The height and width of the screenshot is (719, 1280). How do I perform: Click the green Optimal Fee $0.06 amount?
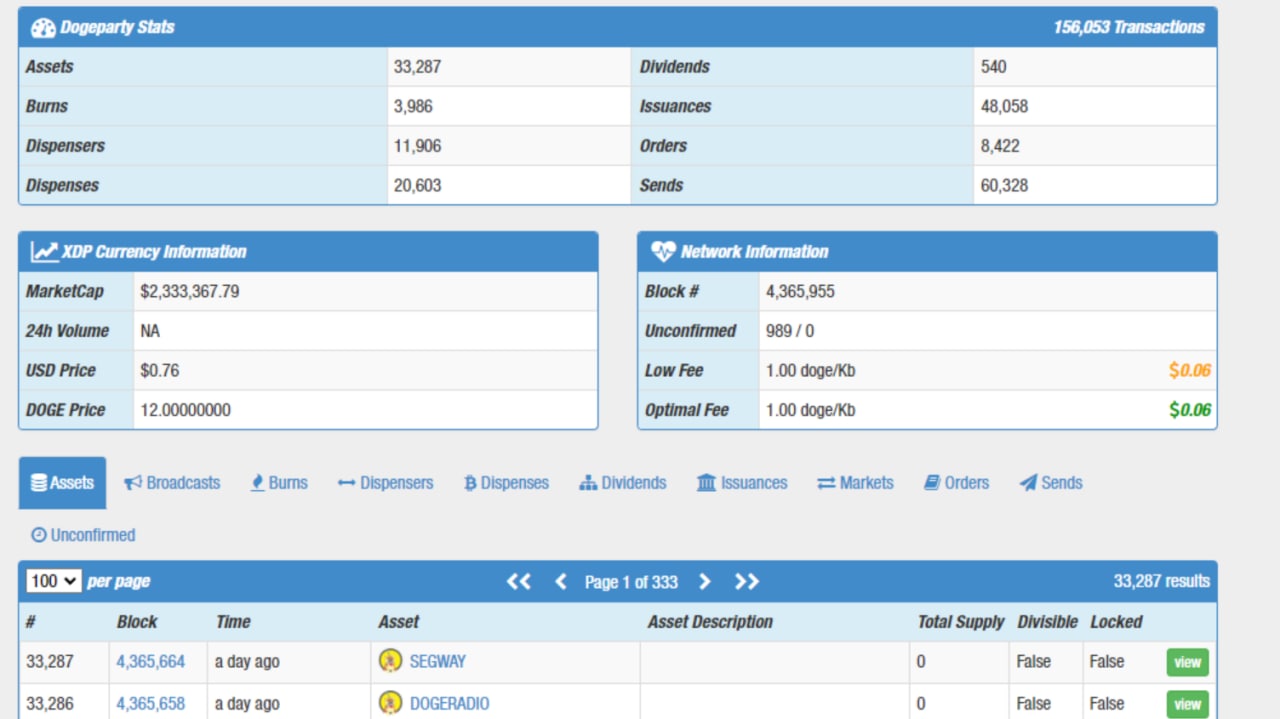[x=1189, y=410]
